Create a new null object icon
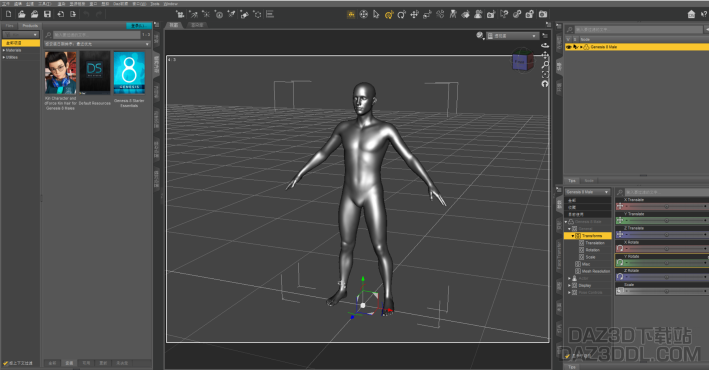Viewport: 709px width, 370px height. pos(258,14)
